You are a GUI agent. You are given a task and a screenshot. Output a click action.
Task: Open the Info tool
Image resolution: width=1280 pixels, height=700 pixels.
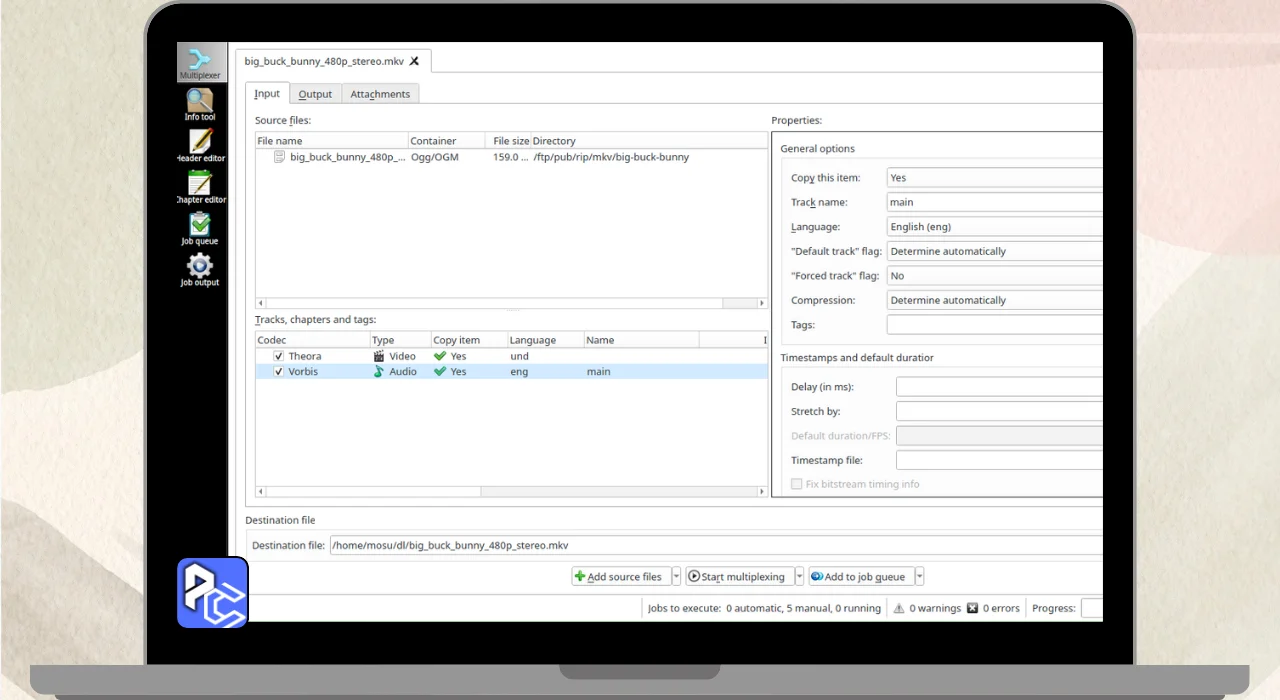click(200, 104)
